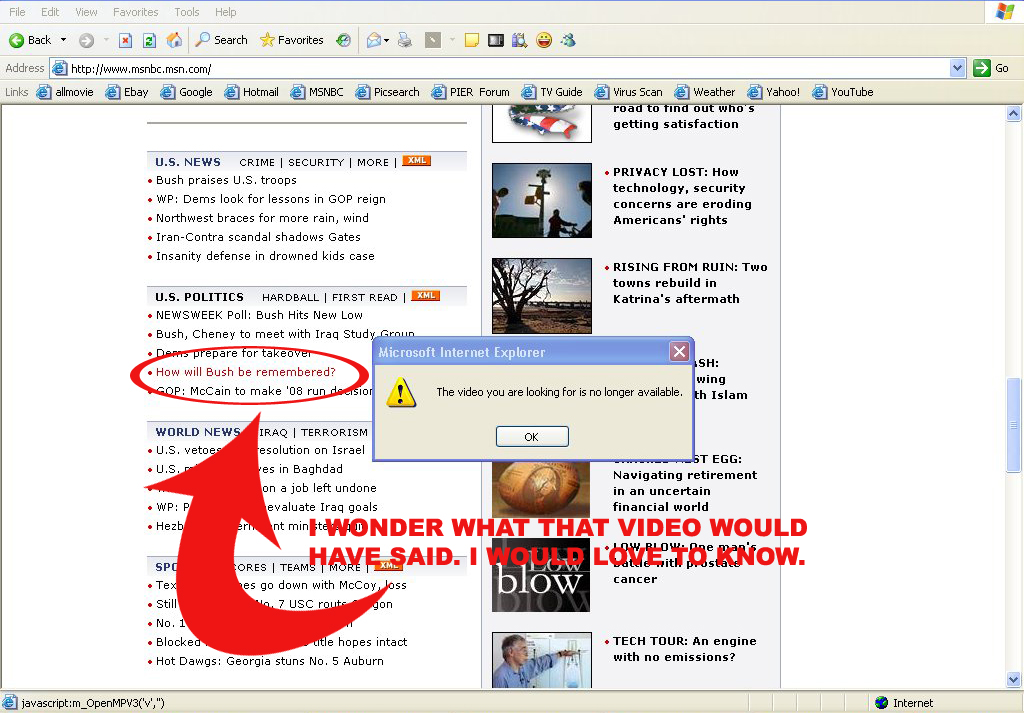Open the View menu
The image size is (1024, 713).
[x=86, y=12]
